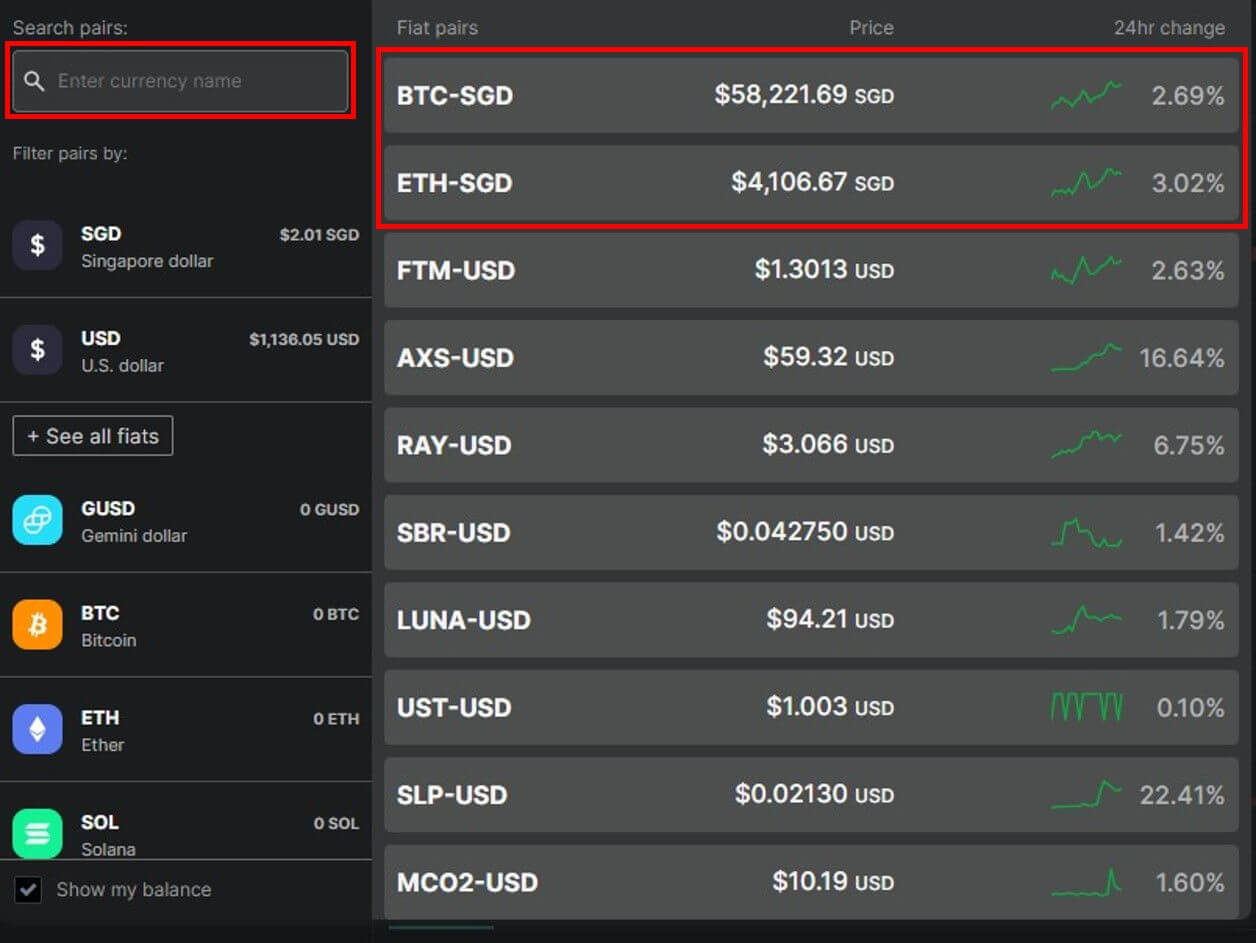Click the U.S. dollar USD icon
Image resolution: width=1256 pixels, height=943 pixels.
[x=37, y=350]
